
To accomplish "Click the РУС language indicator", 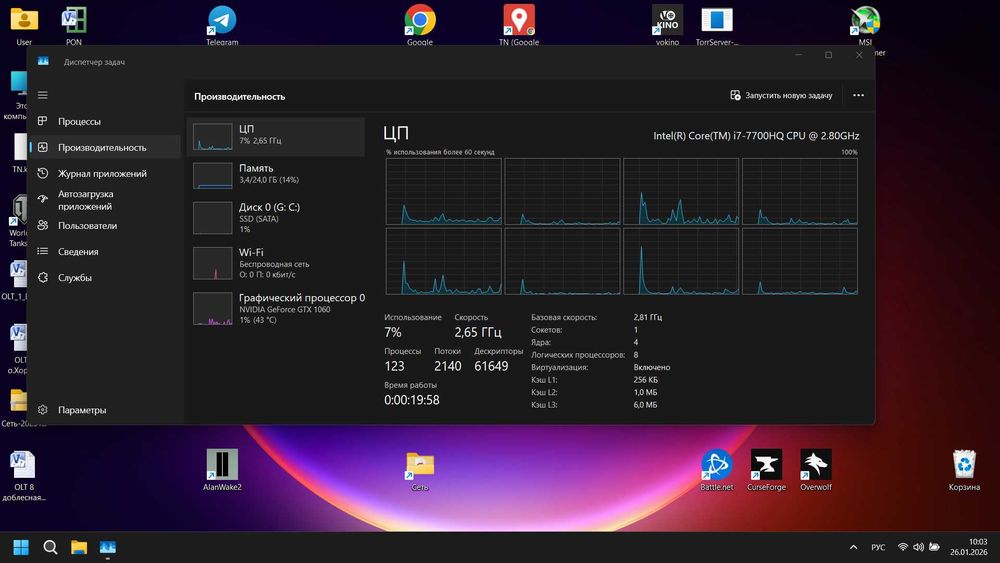I will pyautogui.click(x=878, y=547).
